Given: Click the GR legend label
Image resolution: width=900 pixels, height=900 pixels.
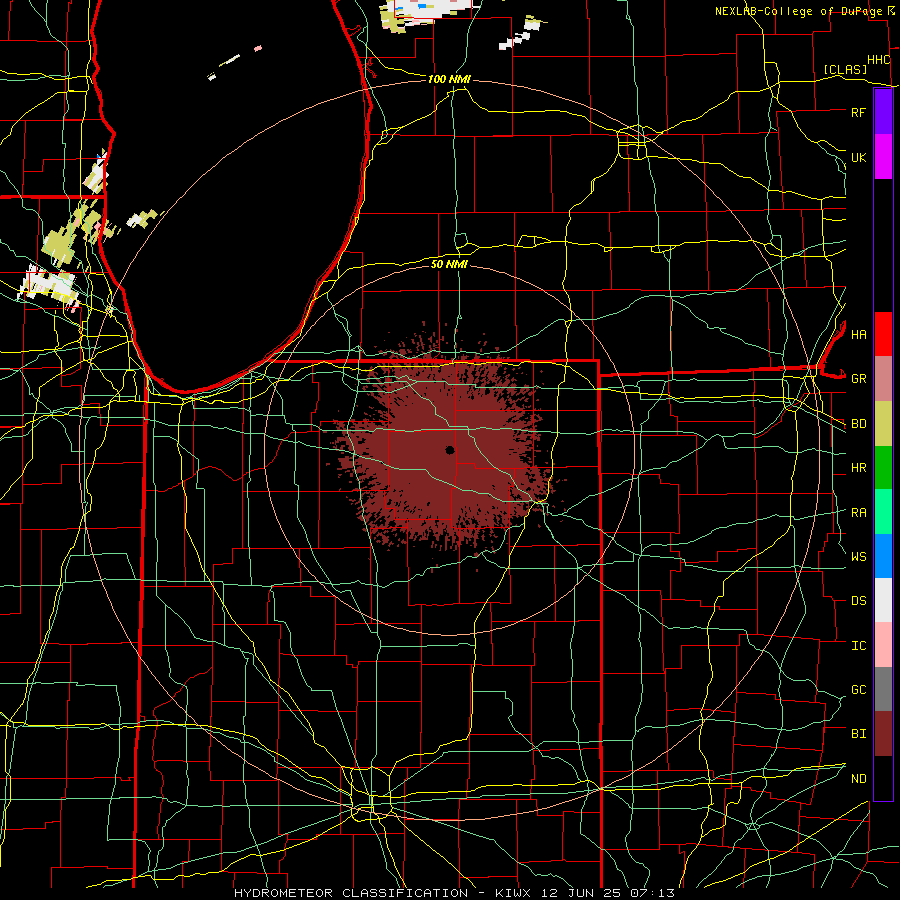Looking at the screenshot, I should tap(858, 379).
